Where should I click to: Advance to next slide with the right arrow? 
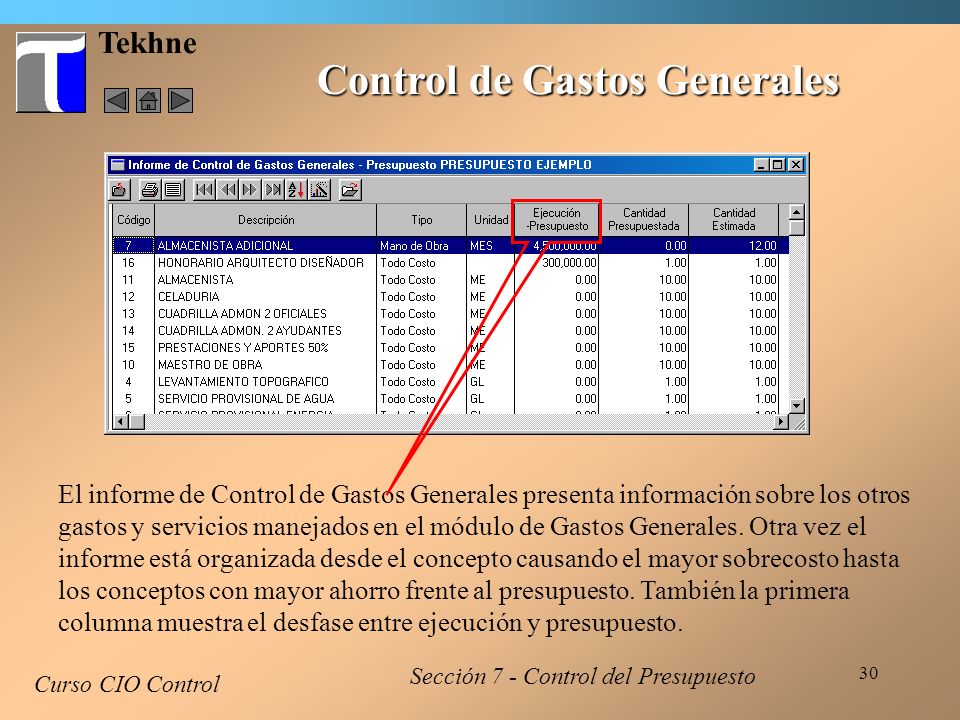[x=181, y=100]
